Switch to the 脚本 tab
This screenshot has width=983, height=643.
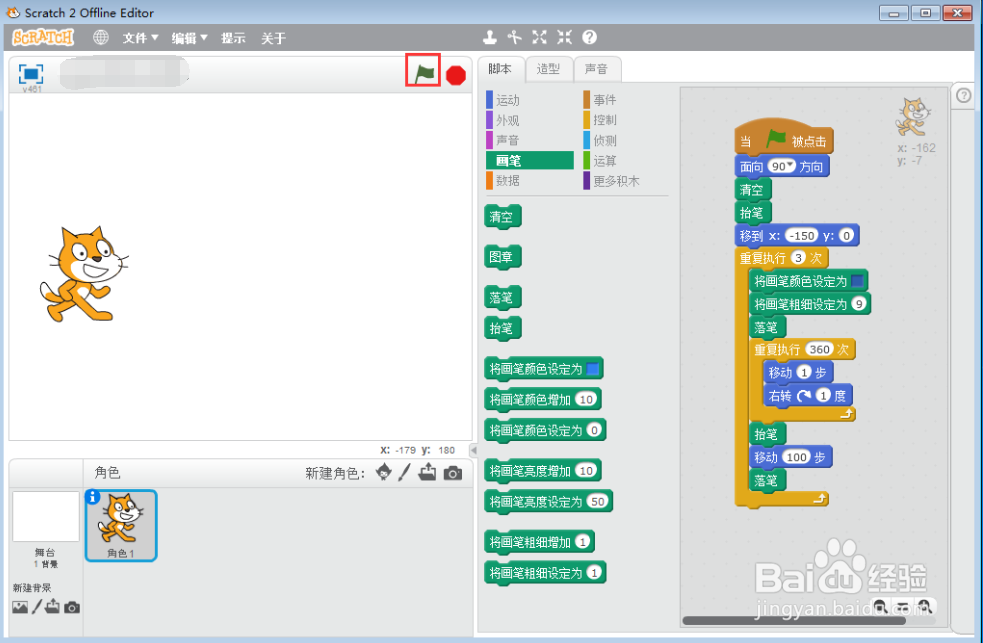point(500,69)
